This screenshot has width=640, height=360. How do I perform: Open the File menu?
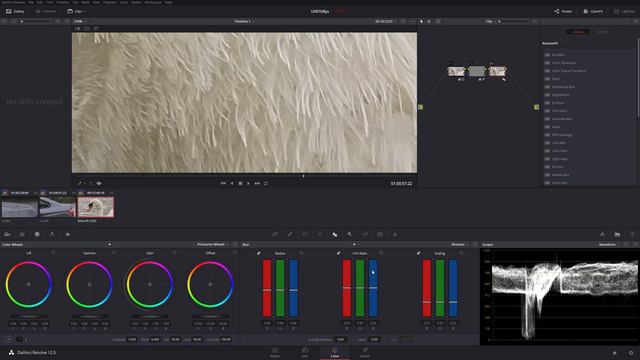coord(31,2)
